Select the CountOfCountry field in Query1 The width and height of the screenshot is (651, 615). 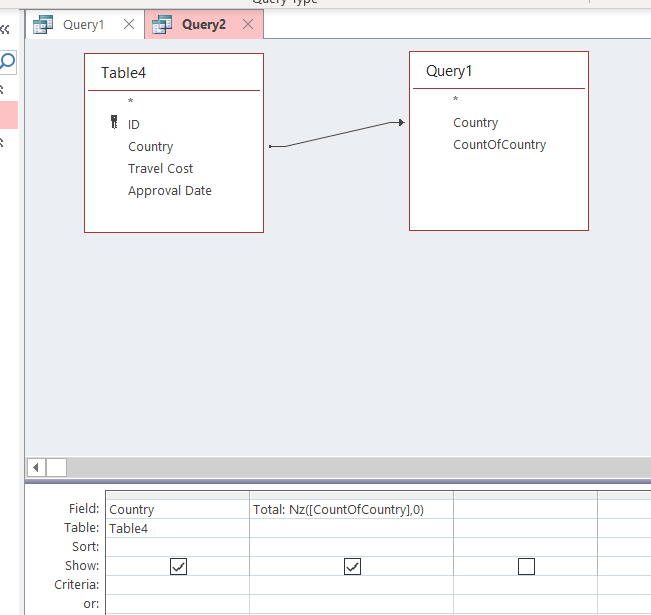(x=499, y=145)
